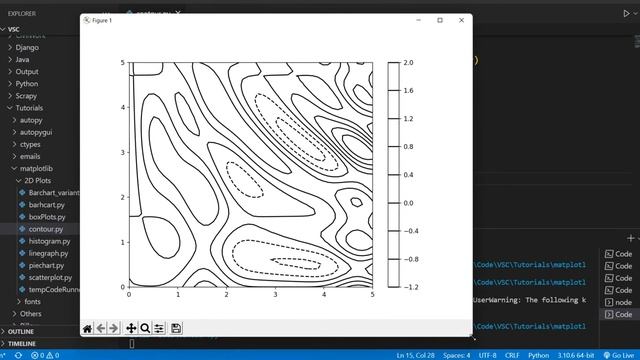Select the Python language mode in the status bar

(538, 355)
